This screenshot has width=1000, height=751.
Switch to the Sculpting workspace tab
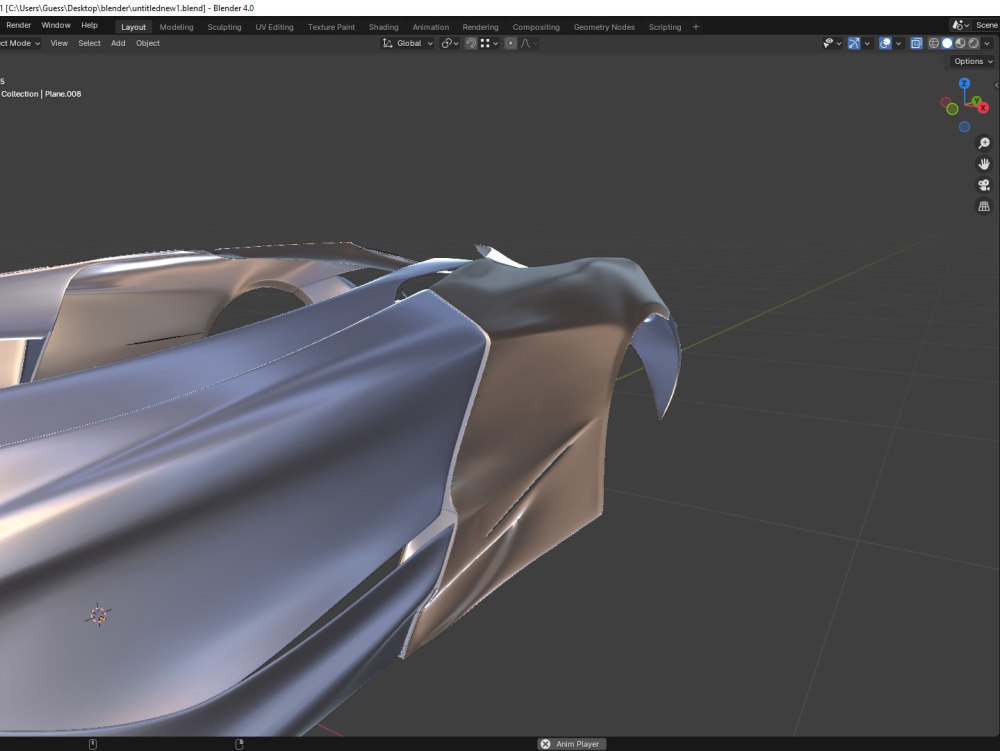click(x=224, y=27)
